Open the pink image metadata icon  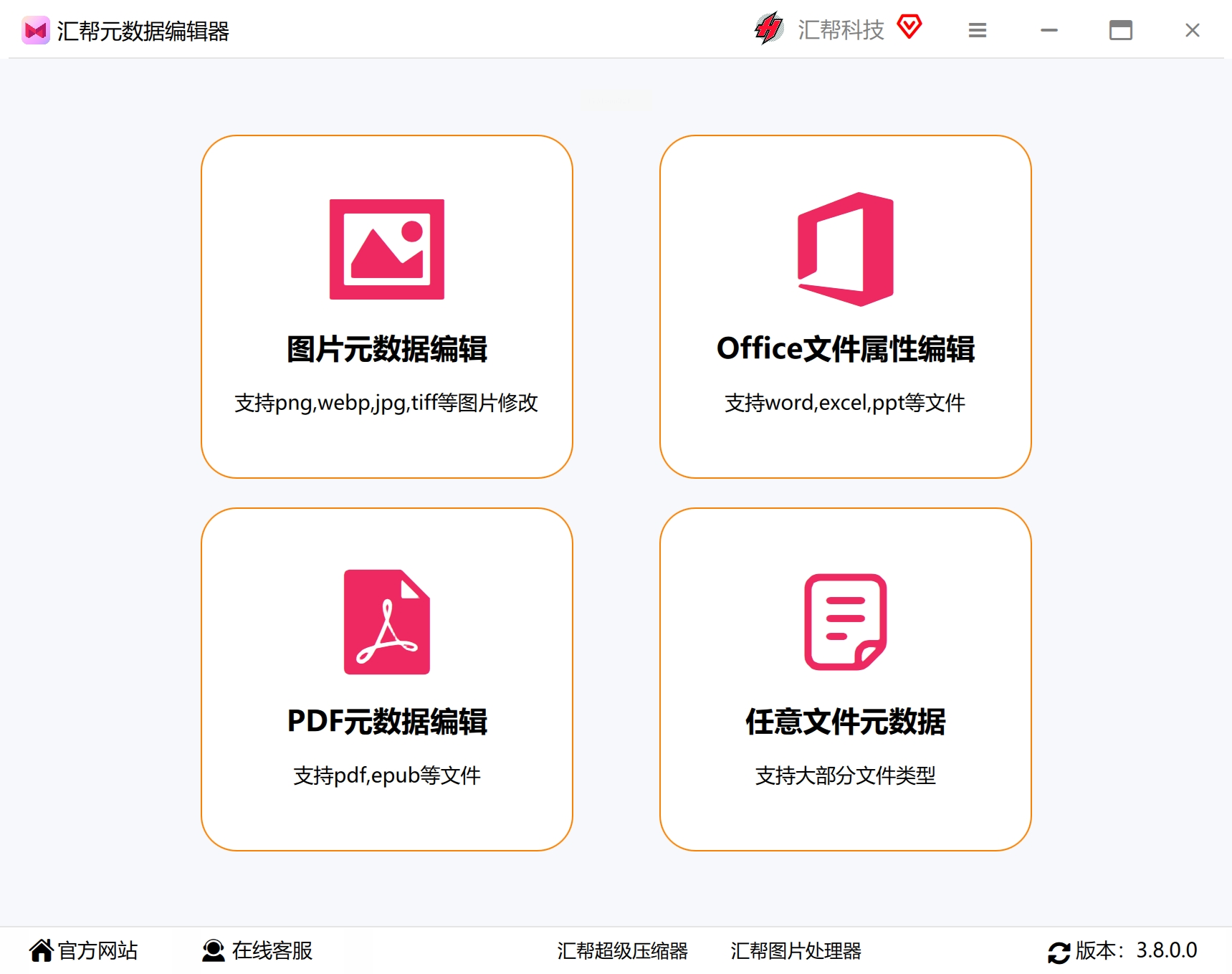[x=387, y=249]
